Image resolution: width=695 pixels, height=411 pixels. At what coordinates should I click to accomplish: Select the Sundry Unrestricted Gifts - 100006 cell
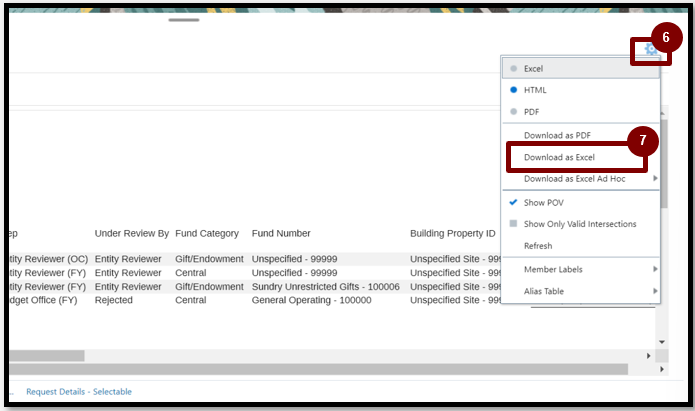point(326,286)
